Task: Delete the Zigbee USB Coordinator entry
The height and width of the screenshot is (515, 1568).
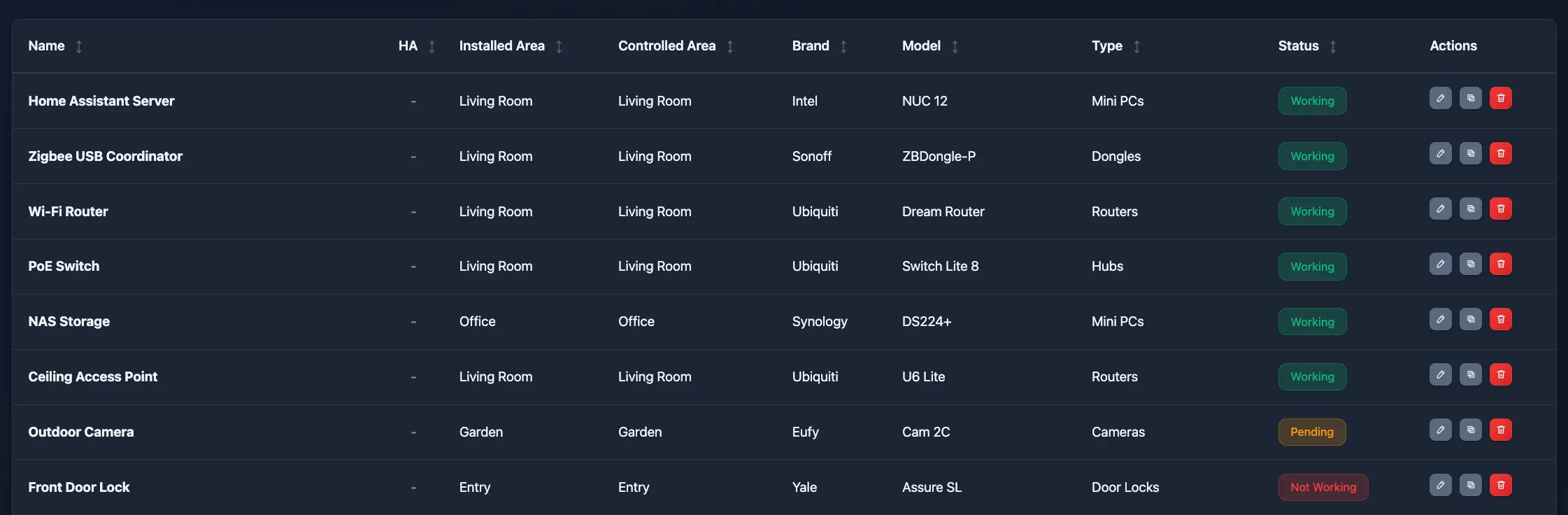Action: 1501,153
